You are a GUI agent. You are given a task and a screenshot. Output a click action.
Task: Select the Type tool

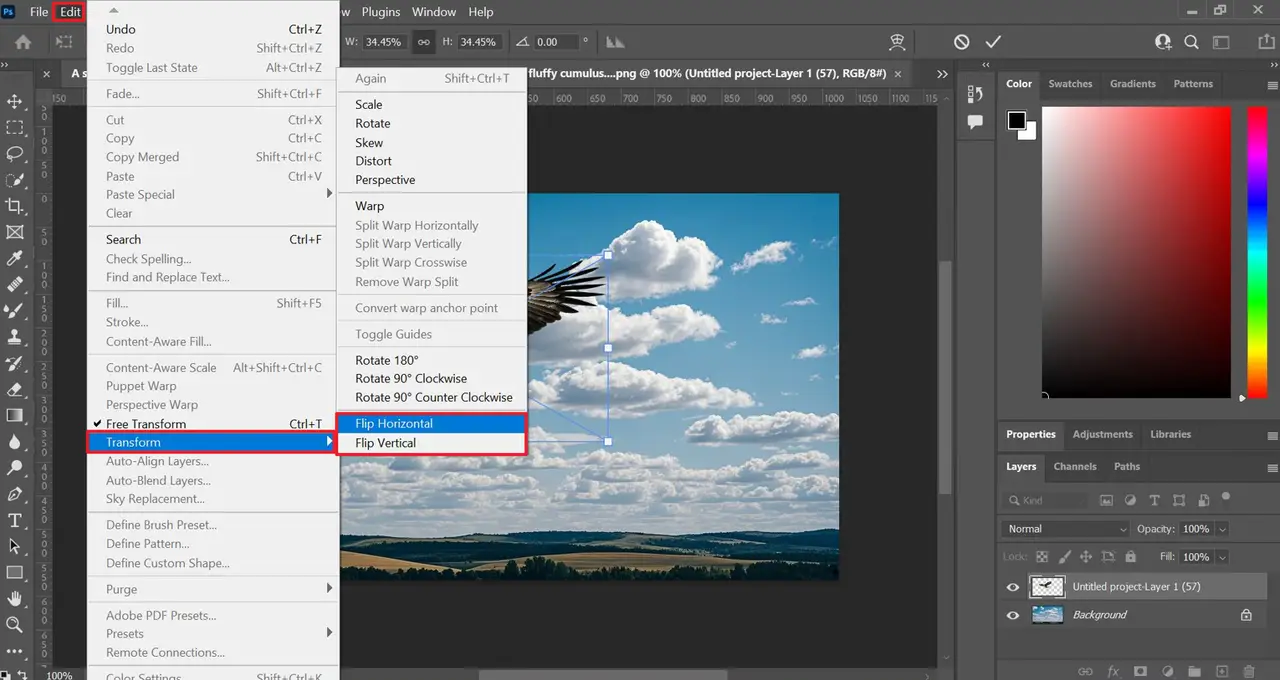coord(15,520)
